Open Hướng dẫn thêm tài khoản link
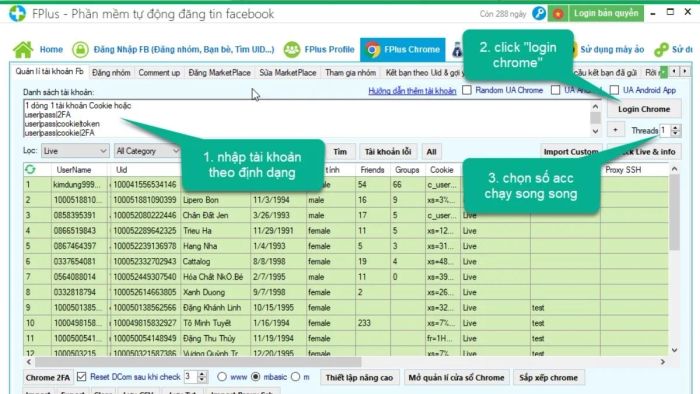The height and width of the screenshot is (394, 700). (412, 91)
